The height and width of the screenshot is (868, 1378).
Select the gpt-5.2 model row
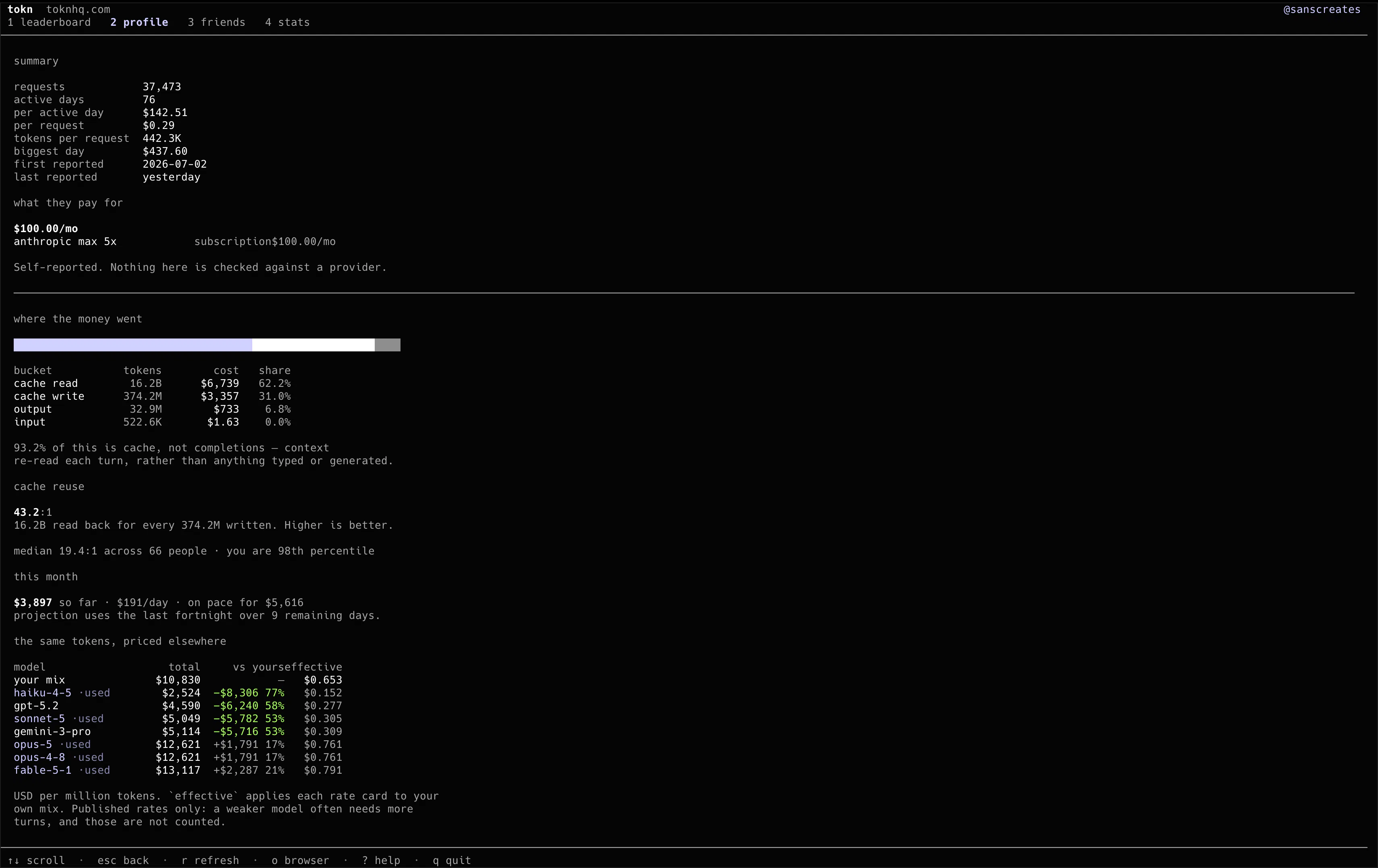tap(178, 706)
